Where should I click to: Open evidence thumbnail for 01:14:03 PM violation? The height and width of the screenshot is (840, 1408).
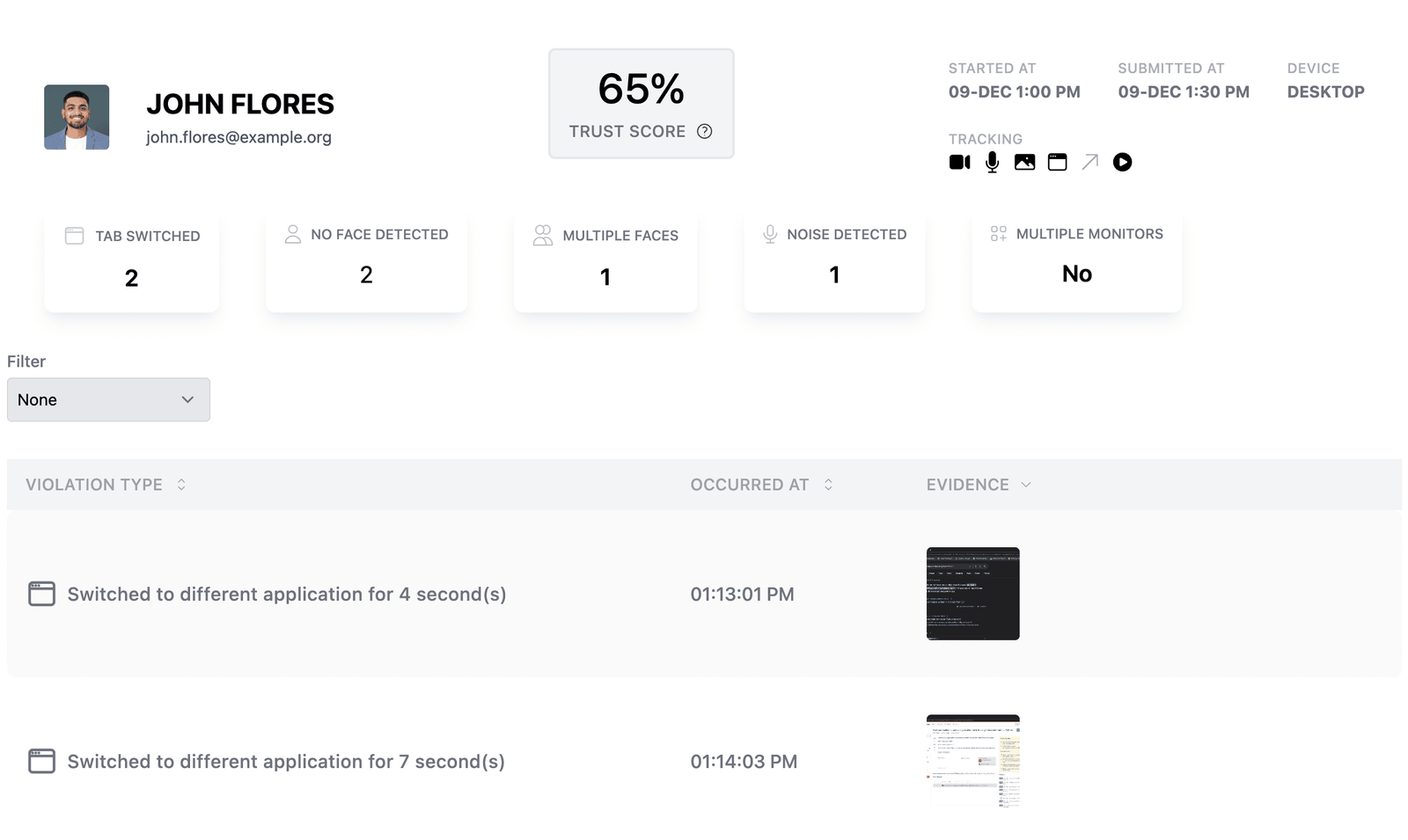coord(972,761)
